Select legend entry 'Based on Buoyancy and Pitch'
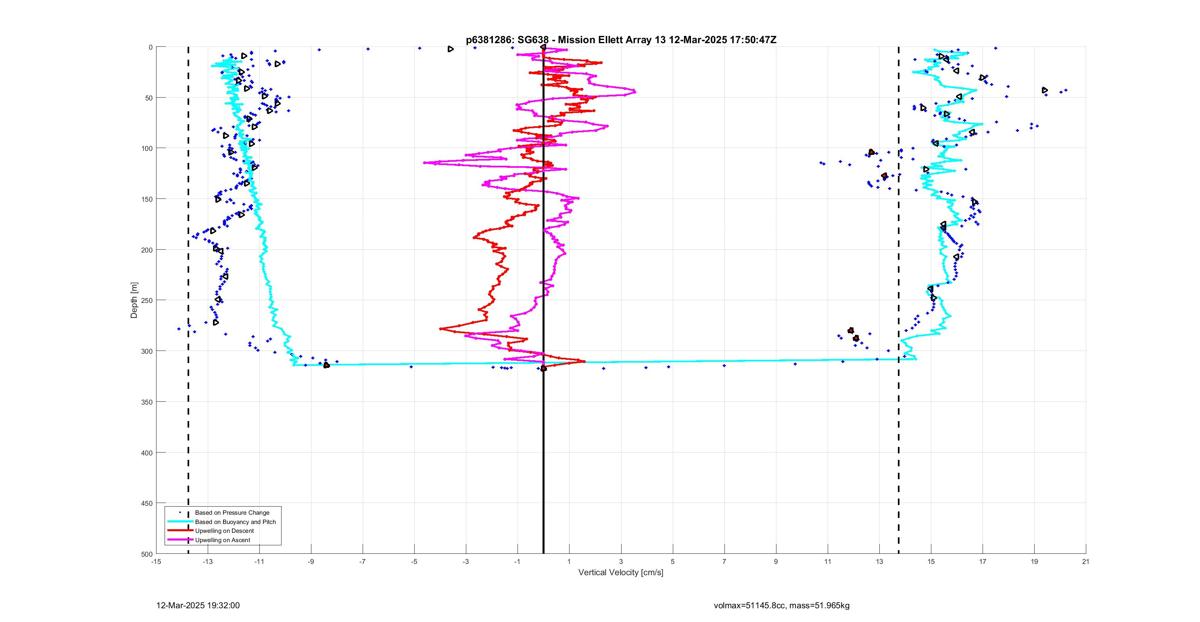This screenshot has width=1200, height=622. pos(237,522)
